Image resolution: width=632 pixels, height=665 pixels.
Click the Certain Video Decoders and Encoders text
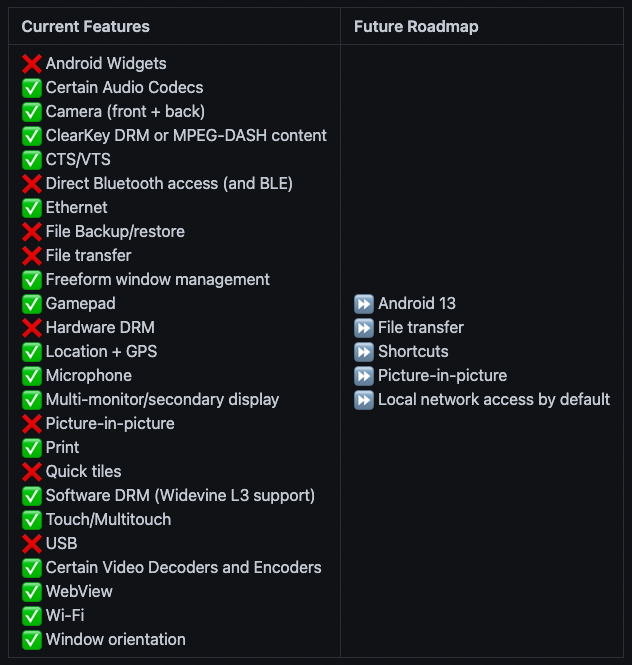184,567
